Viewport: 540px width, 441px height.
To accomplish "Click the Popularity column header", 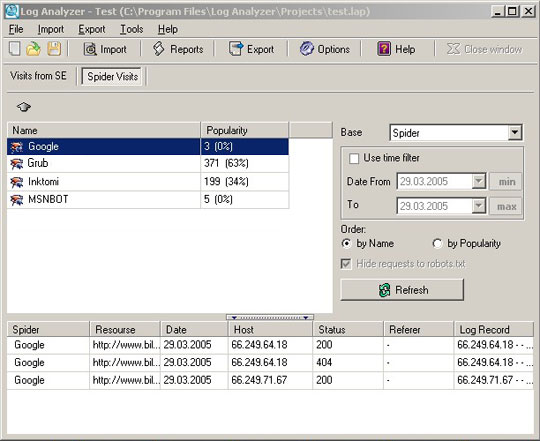I will (x=245, y=130).
